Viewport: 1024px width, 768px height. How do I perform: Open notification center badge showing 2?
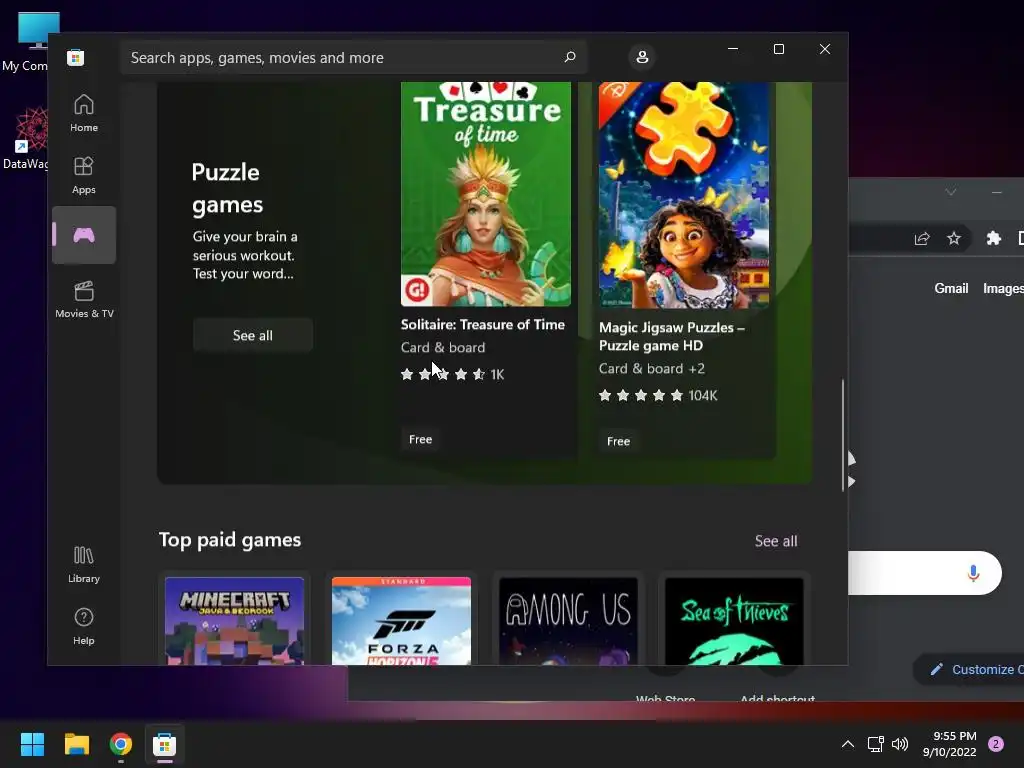[x=996, y=744]
